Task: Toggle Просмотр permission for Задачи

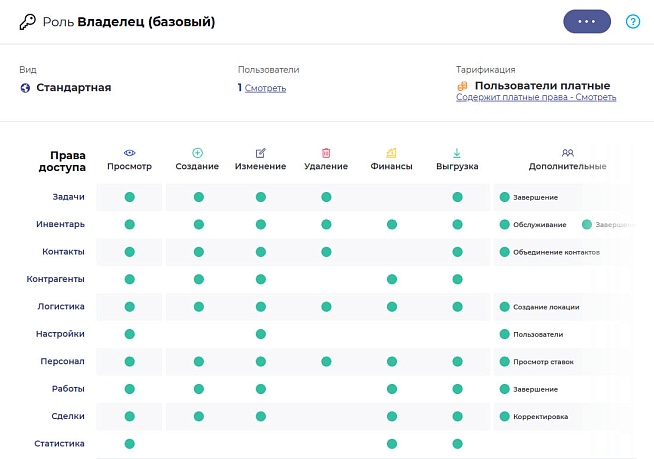Action: (130, 197)
